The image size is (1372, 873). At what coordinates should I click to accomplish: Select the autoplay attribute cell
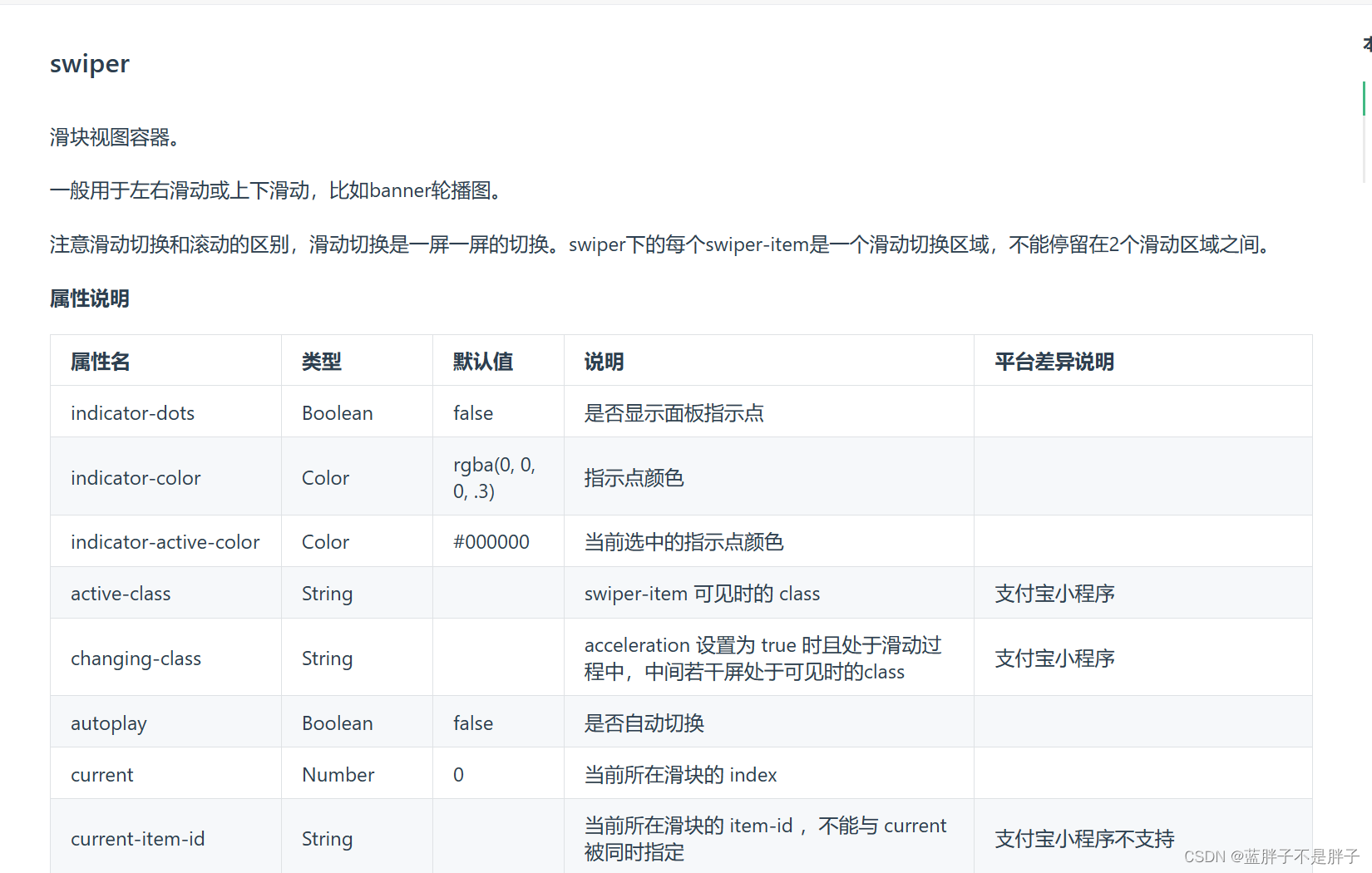click(x=109, y=723)
